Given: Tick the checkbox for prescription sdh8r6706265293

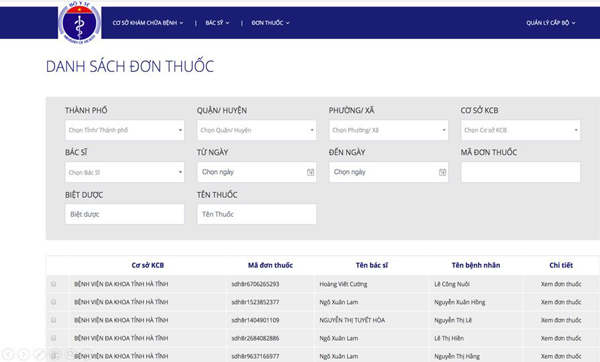Looking at the screenshot, I should [x=54, y=284].
